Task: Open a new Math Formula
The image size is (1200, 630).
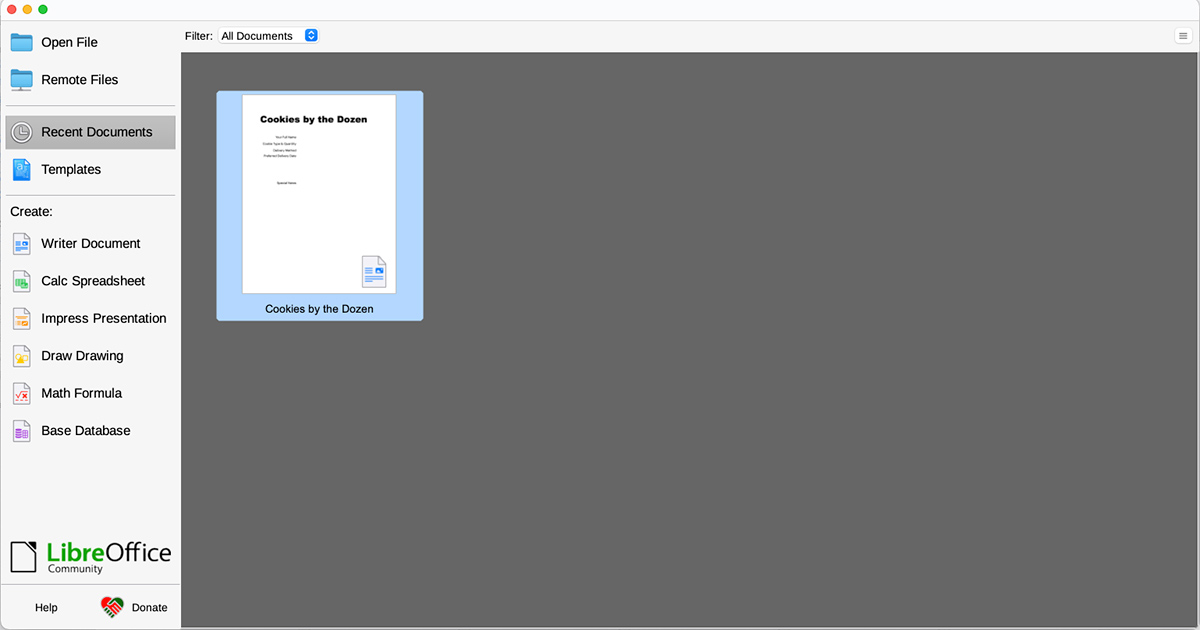Action: tap(81, 393)
